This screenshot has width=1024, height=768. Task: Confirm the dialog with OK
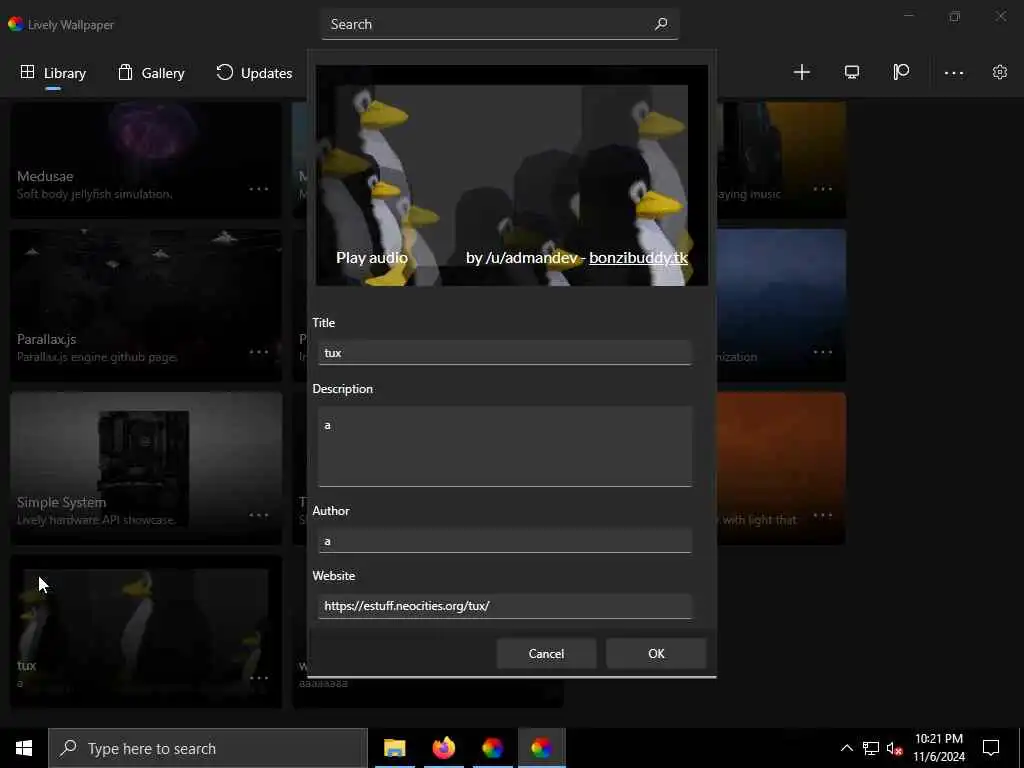click(x=656, y=654)
